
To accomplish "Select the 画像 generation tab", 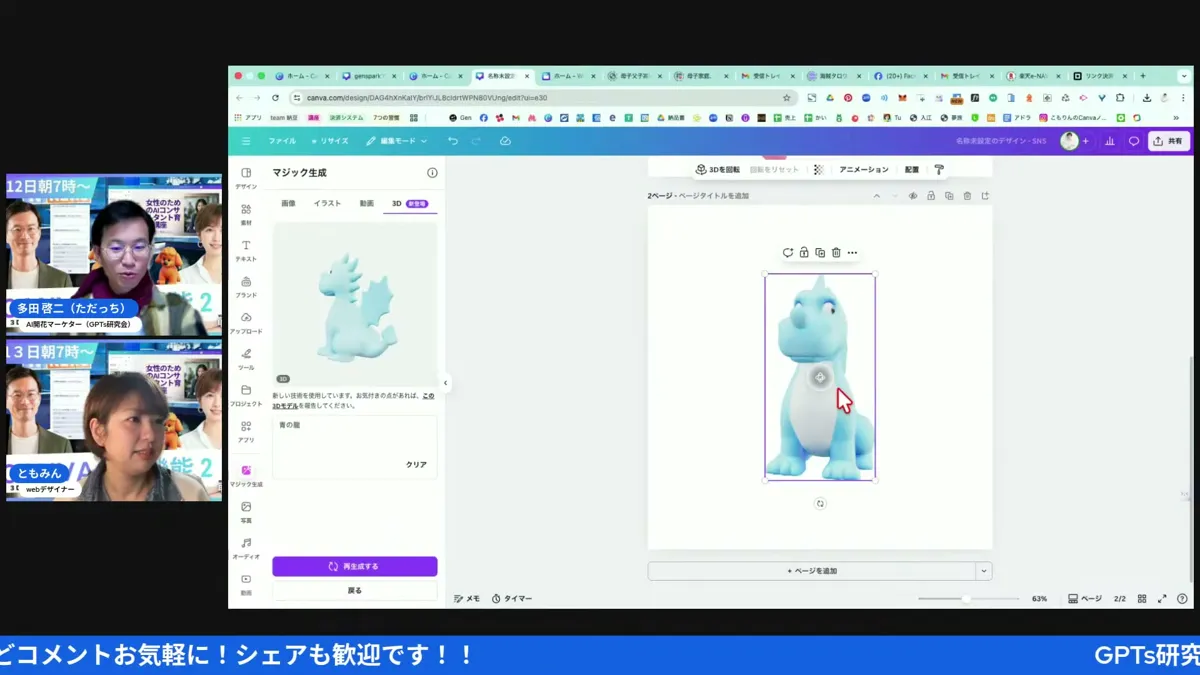I will click(x=288, y=203).
